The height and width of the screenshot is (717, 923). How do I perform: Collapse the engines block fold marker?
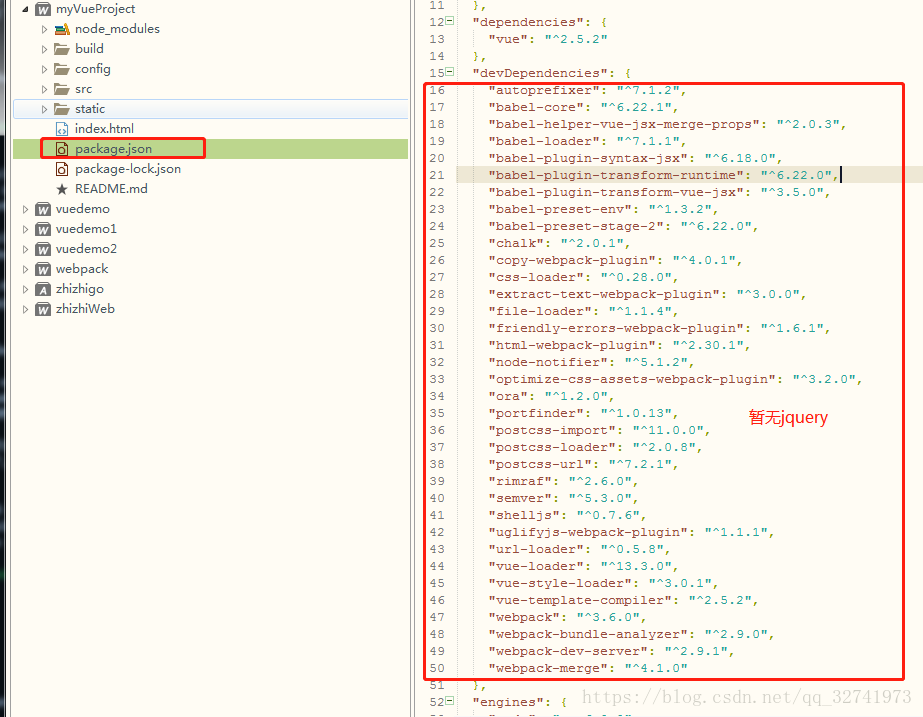click(450, 701)
